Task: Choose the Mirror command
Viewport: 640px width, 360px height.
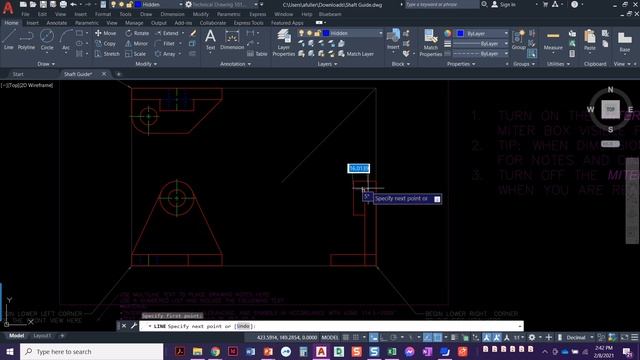Action: [137, 43]
